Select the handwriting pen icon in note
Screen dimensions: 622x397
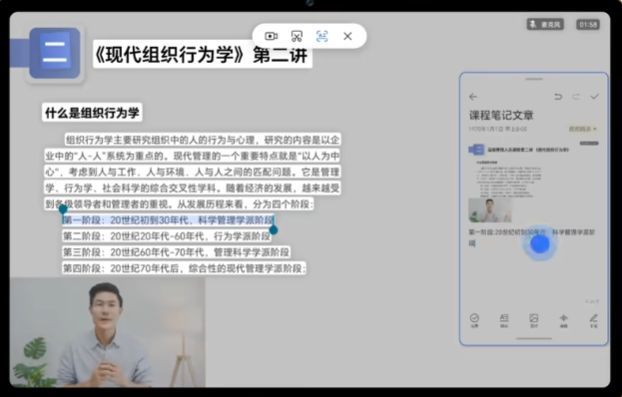593,320
